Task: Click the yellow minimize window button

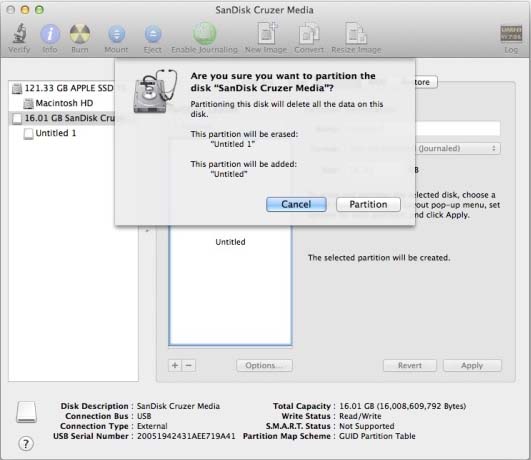Action: coord(25,10)
